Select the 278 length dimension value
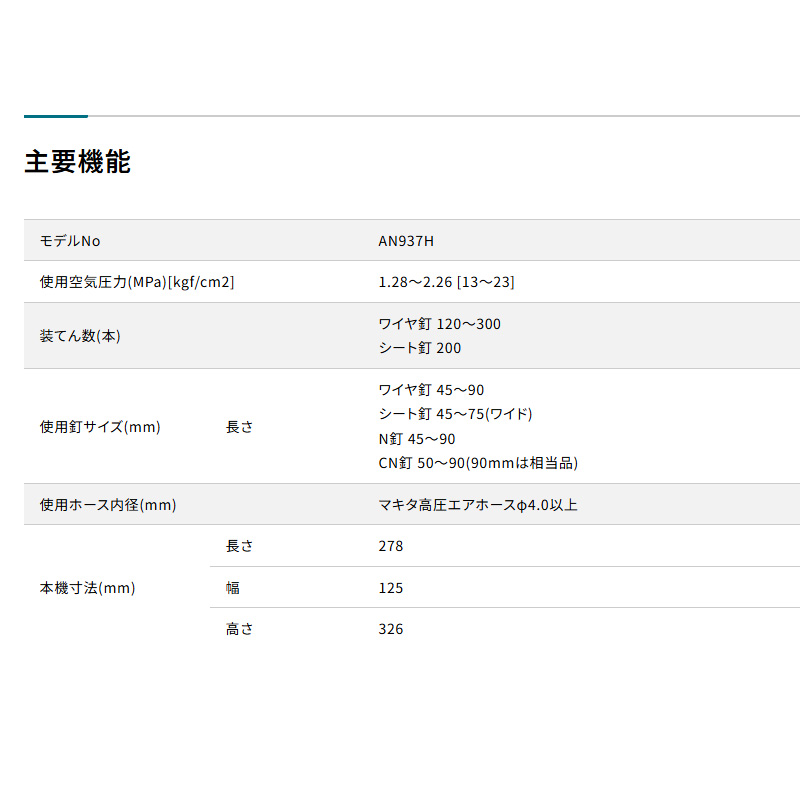The width and height of the screenshot is (800, 800). pos(391,546)
